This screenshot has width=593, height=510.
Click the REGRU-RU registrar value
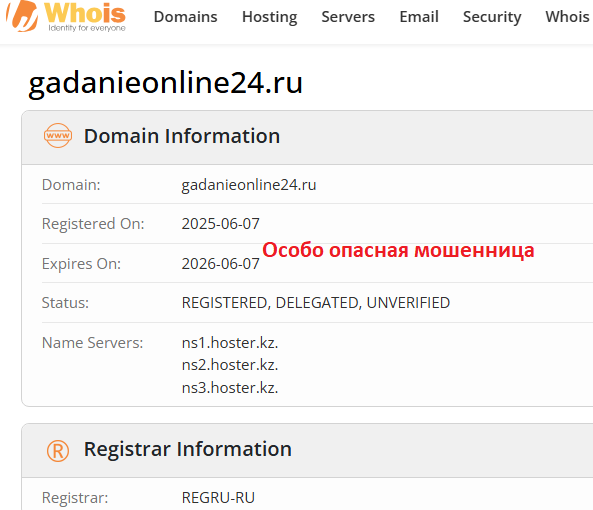click(x=218, y=498)
